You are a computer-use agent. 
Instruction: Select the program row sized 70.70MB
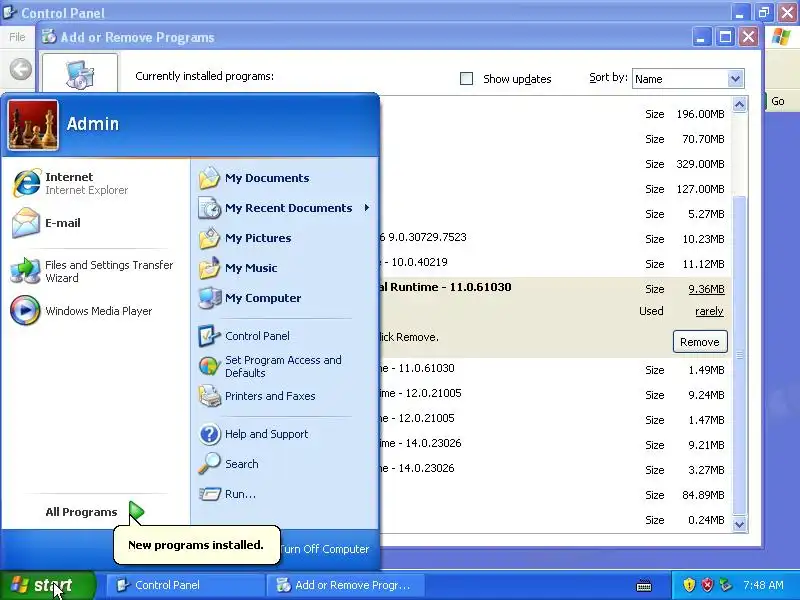(x=555, y=139)
